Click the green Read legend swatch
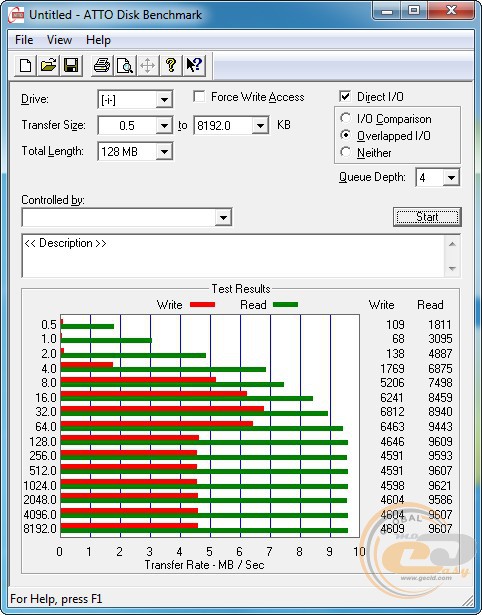482x615 pixels. [286, 304]
